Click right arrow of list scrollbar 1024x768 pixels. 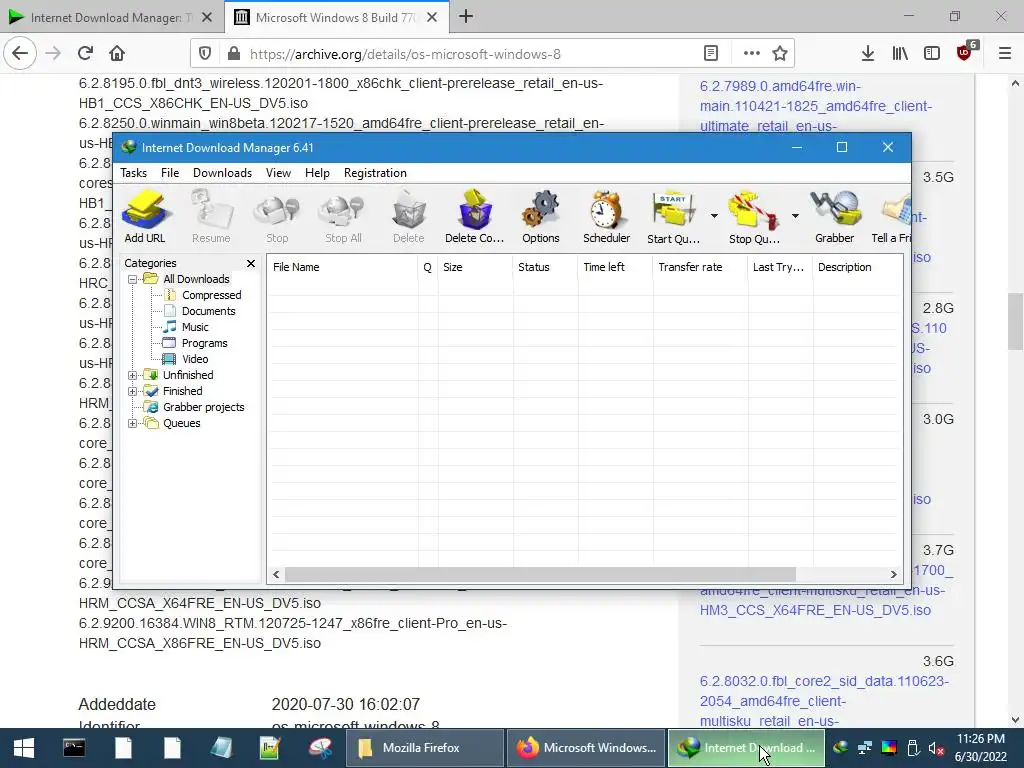(x=893, y=575)
